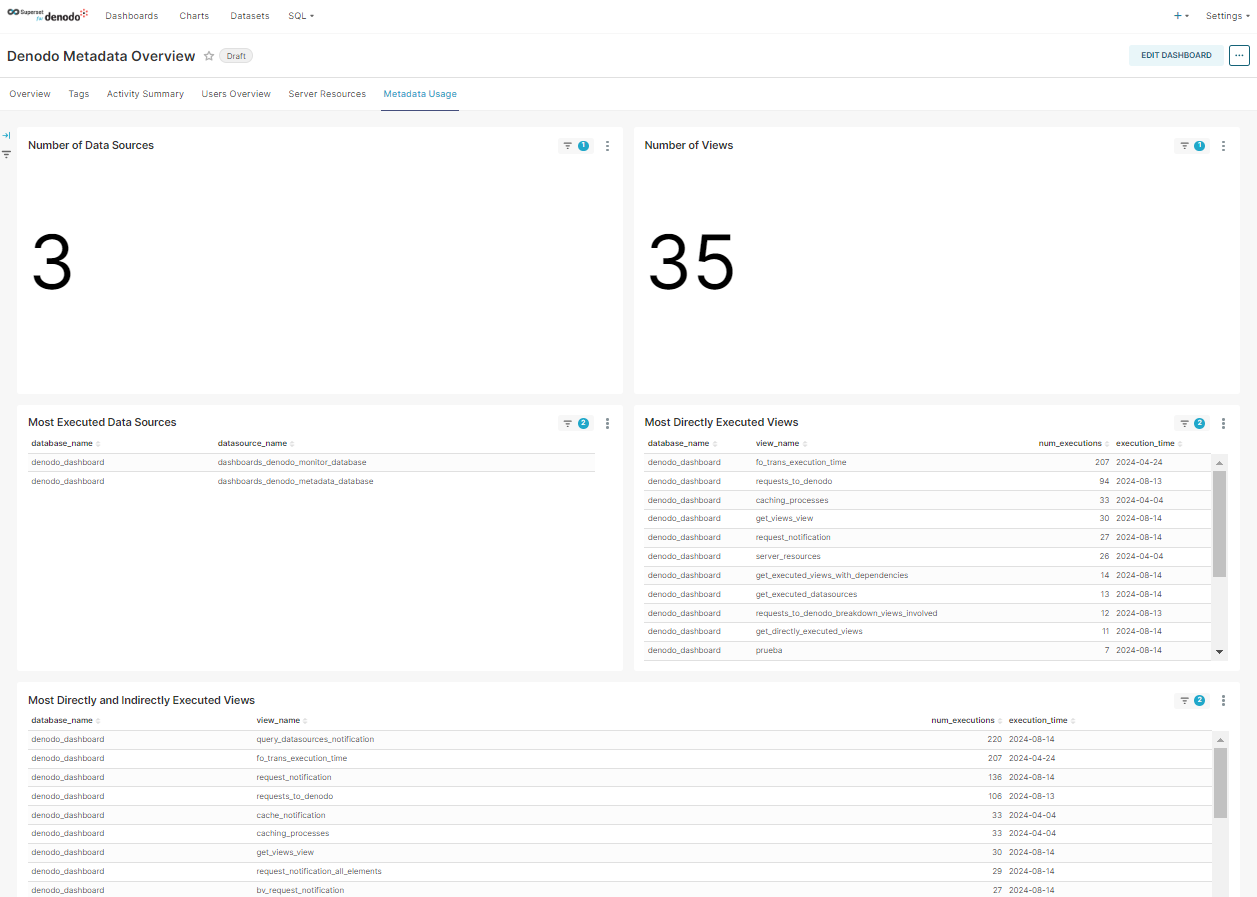
Task: Select dashboards_denodo_monitor_database cell
Action: coord(292,463)
